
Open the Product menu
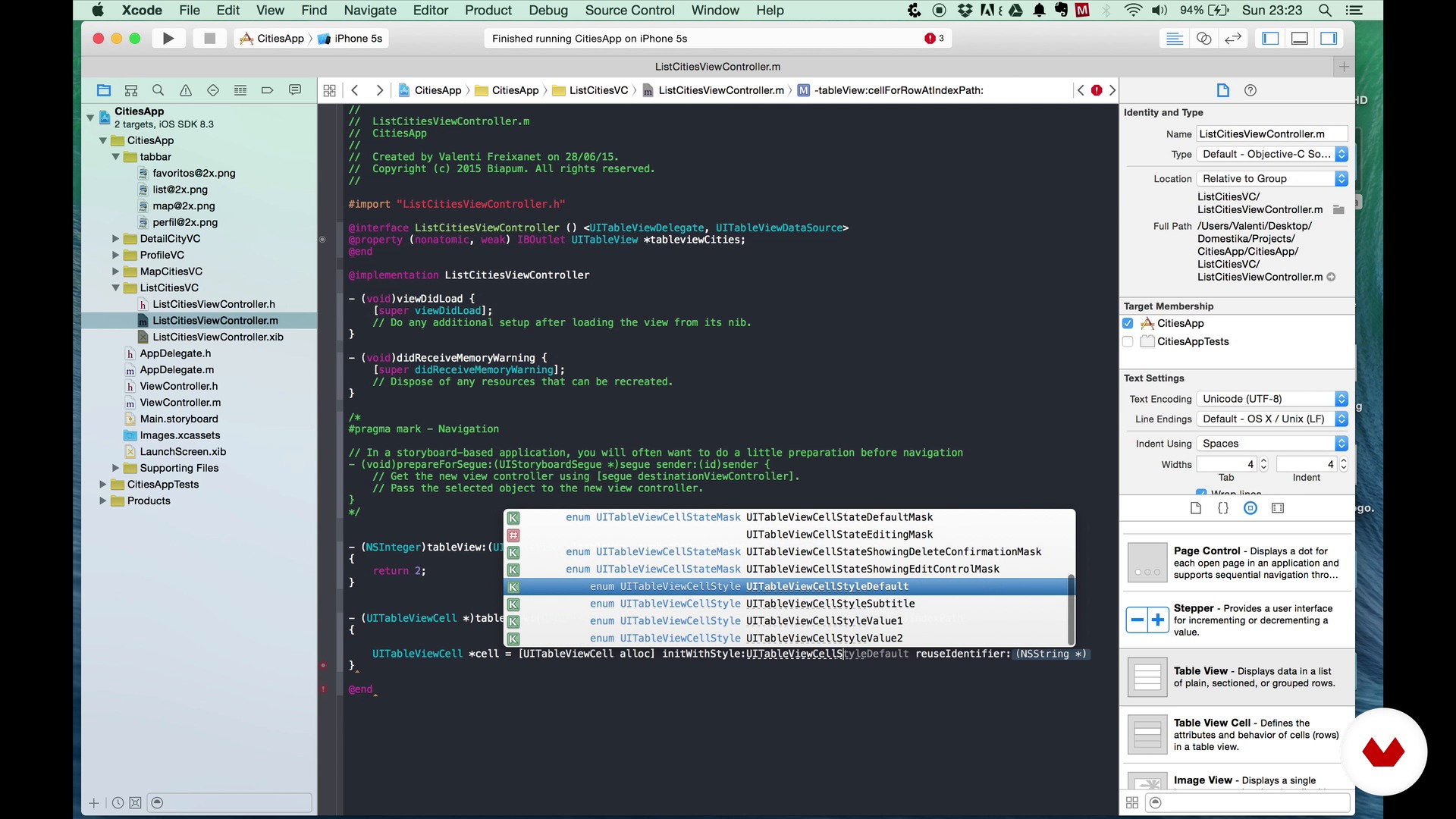(x=488, y=10)
